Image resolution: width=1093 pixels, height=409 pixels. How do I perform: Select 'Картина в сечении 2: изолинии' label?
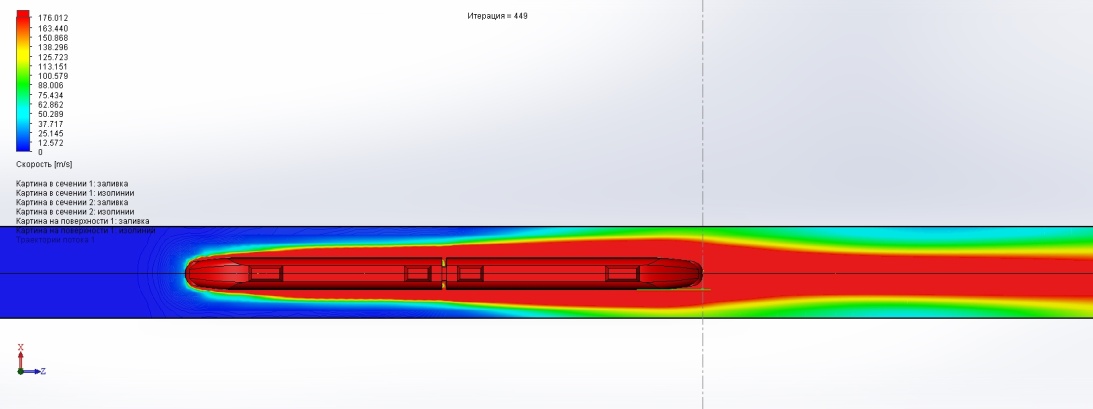[75, 211]
